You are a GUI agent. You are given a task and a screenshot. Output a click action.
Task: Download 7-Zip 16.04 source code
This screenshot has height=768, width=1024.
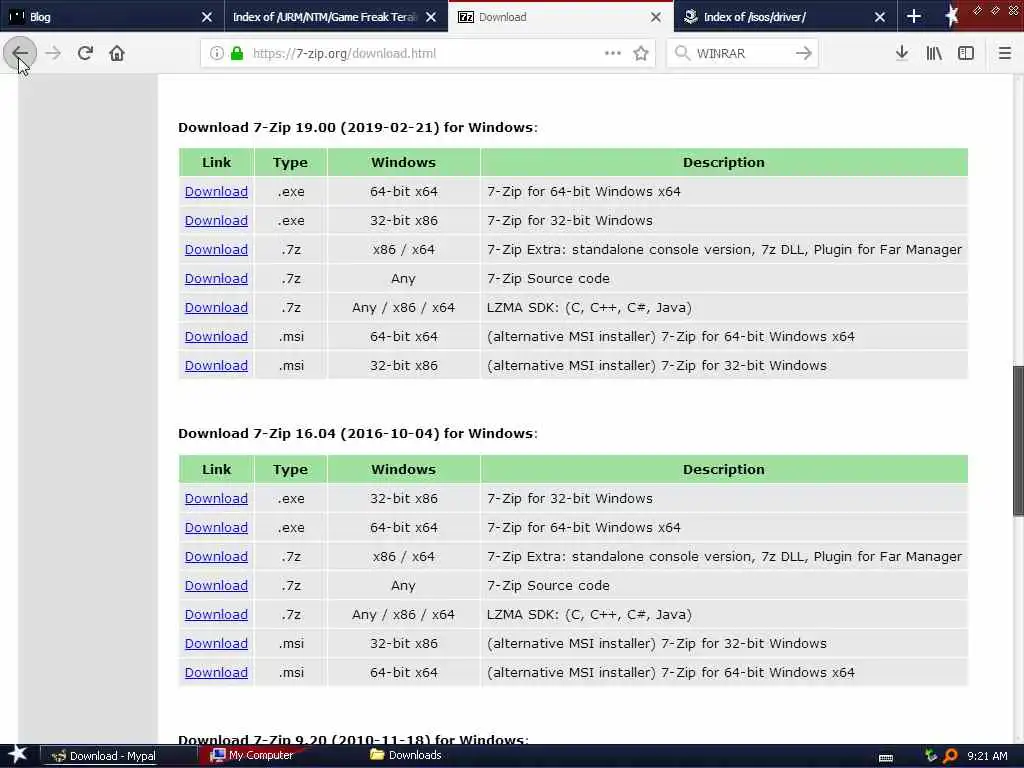click(216, 585)
